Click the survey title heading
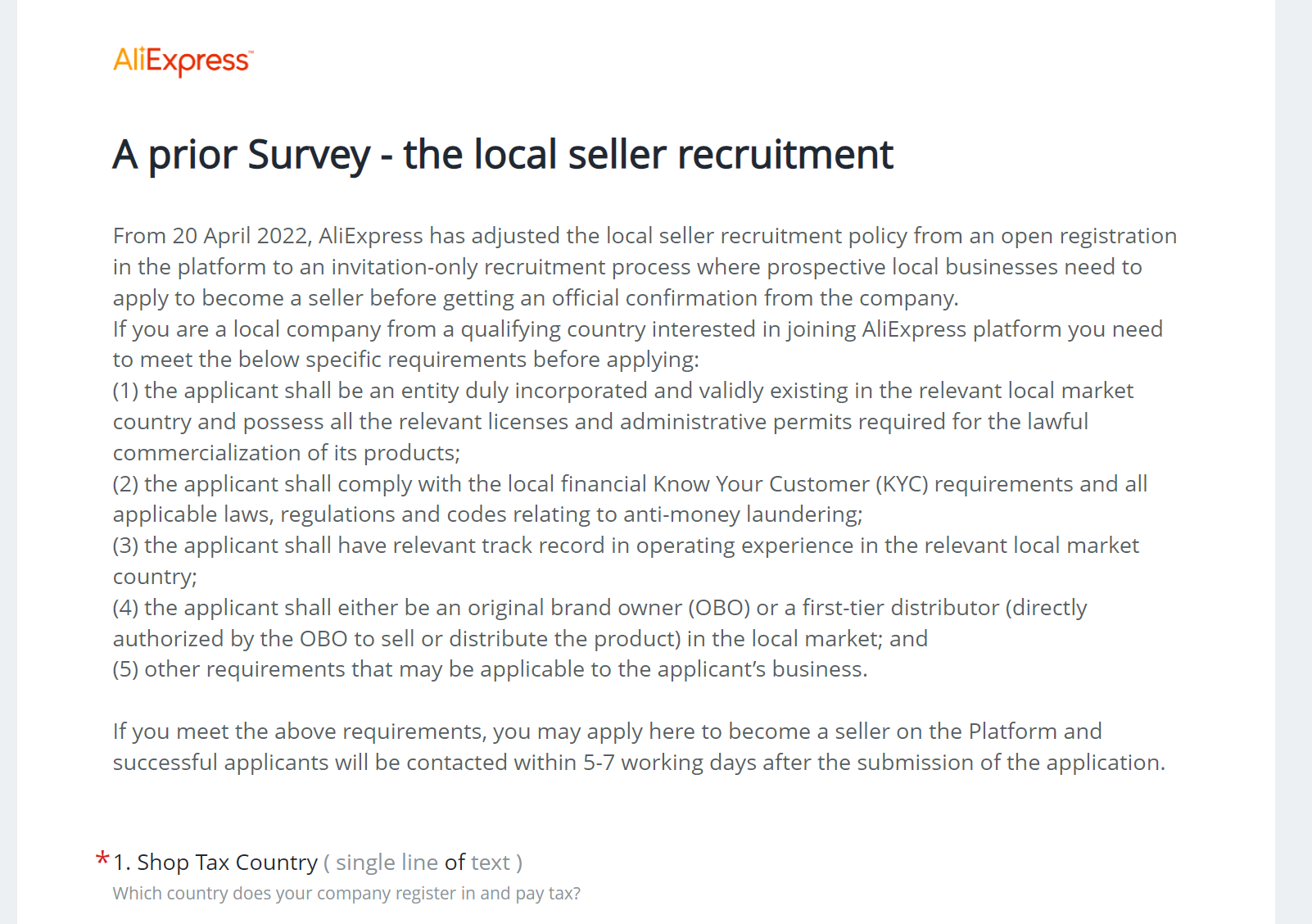Viewport: 1312px width, 924px height. (x=503, y=154)
